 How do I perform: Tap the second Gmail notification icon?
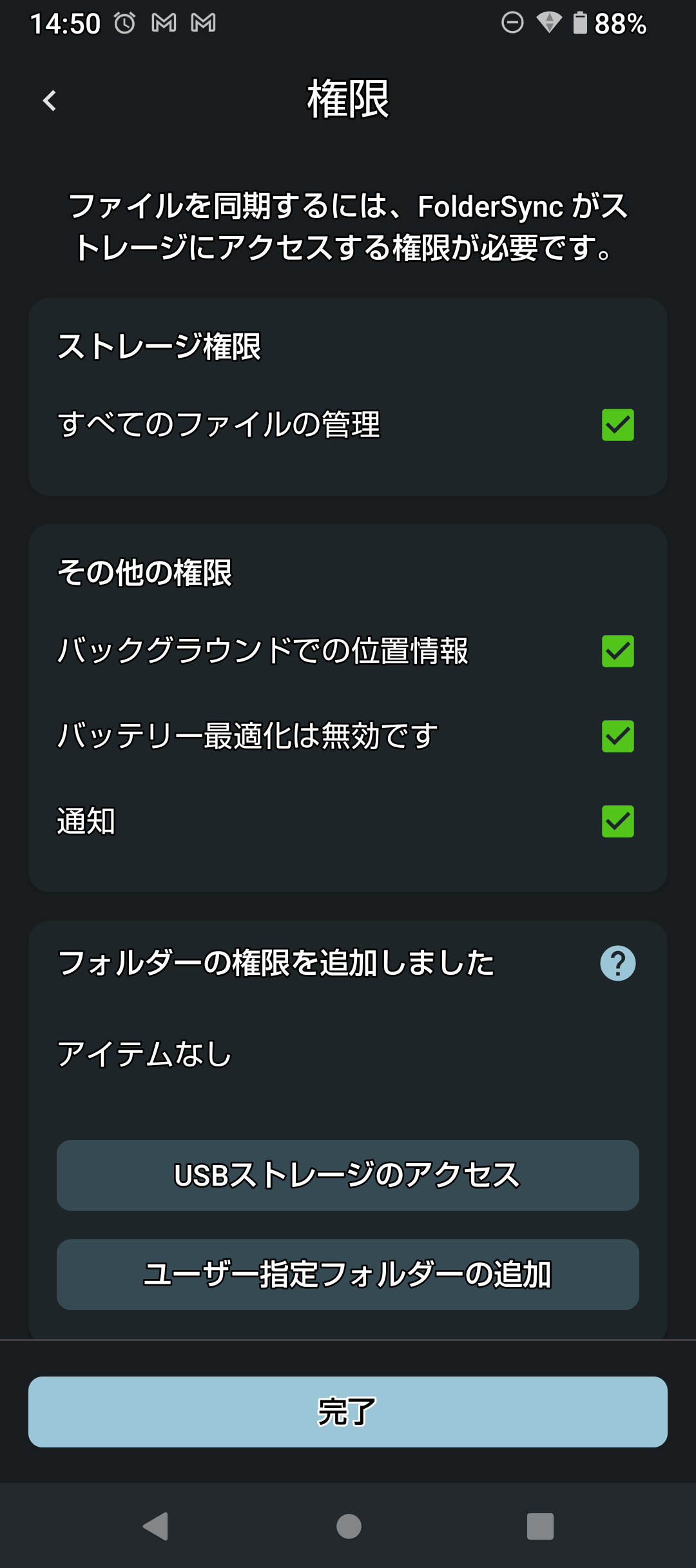[x=203, y=24]
